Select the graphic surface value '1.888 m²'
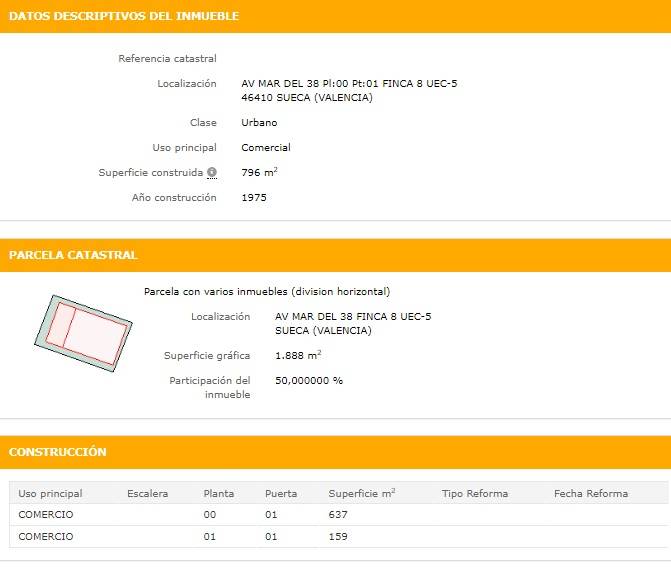Image resolution: width=671 pixels, height=573 pixels. click(298, 355)
